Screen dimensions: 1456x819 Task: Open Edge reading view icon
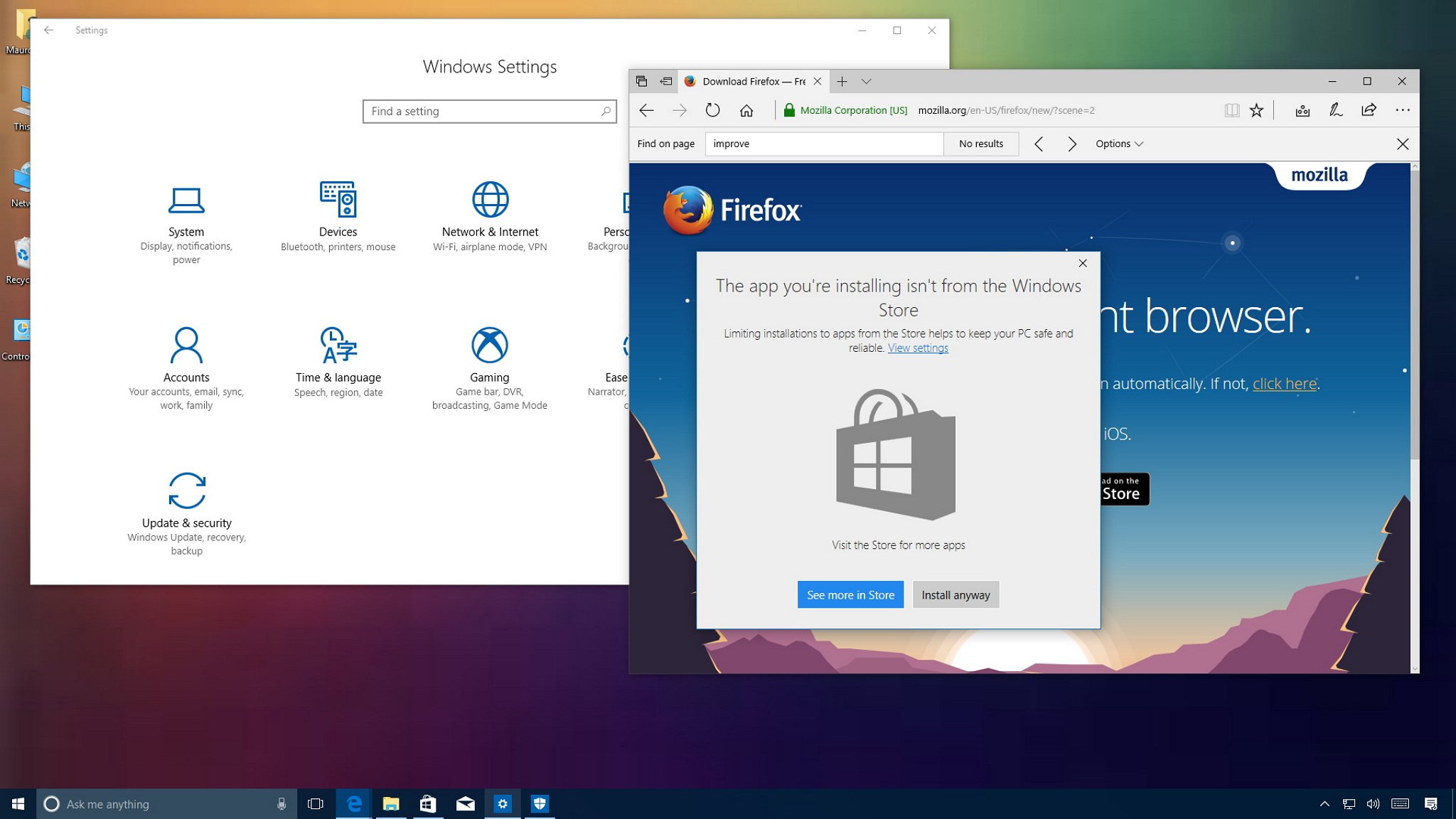(x=1231, y=110)
